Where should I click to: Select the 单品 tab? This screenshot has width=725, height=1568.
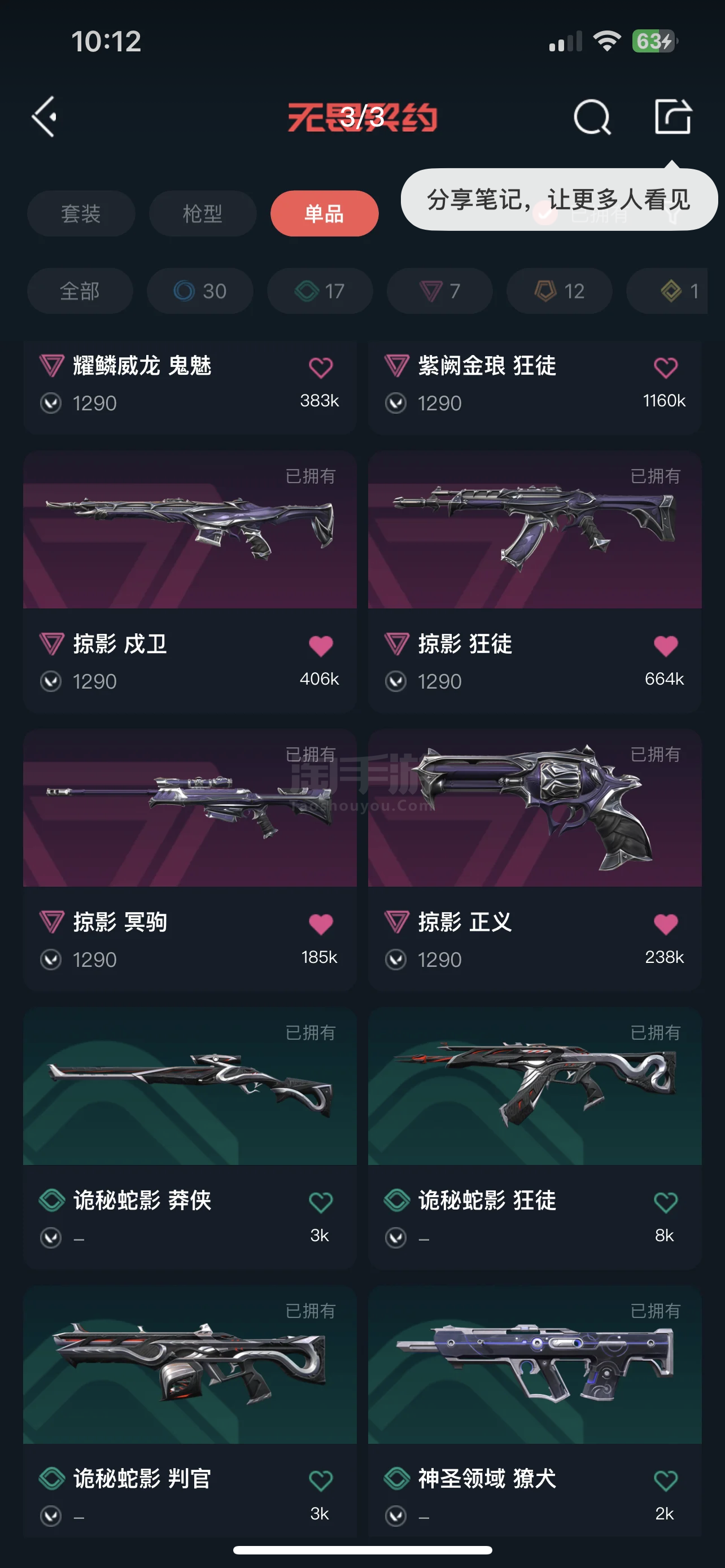point(325,214)
